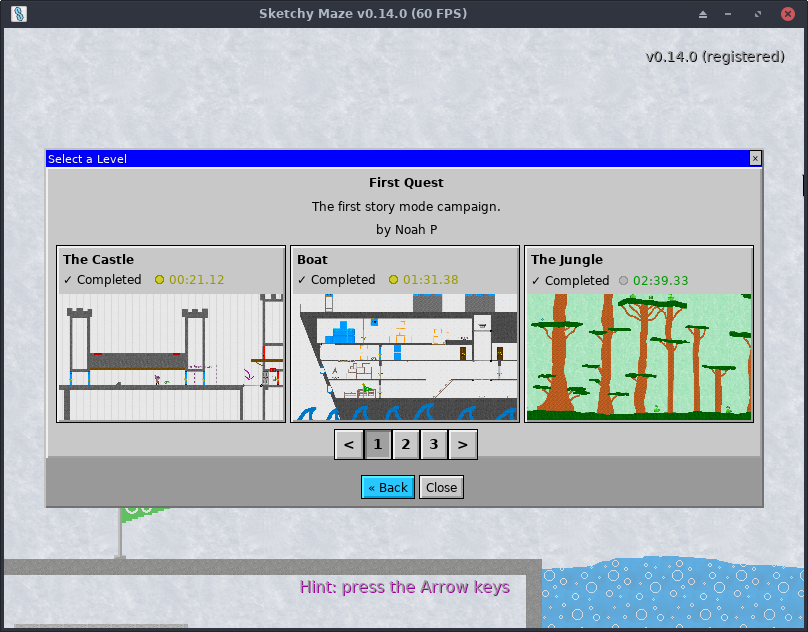The width and height of the screenshot is (808, 632).
Task: Click The Jungle completed checkmark
Action: click(535, 281)
